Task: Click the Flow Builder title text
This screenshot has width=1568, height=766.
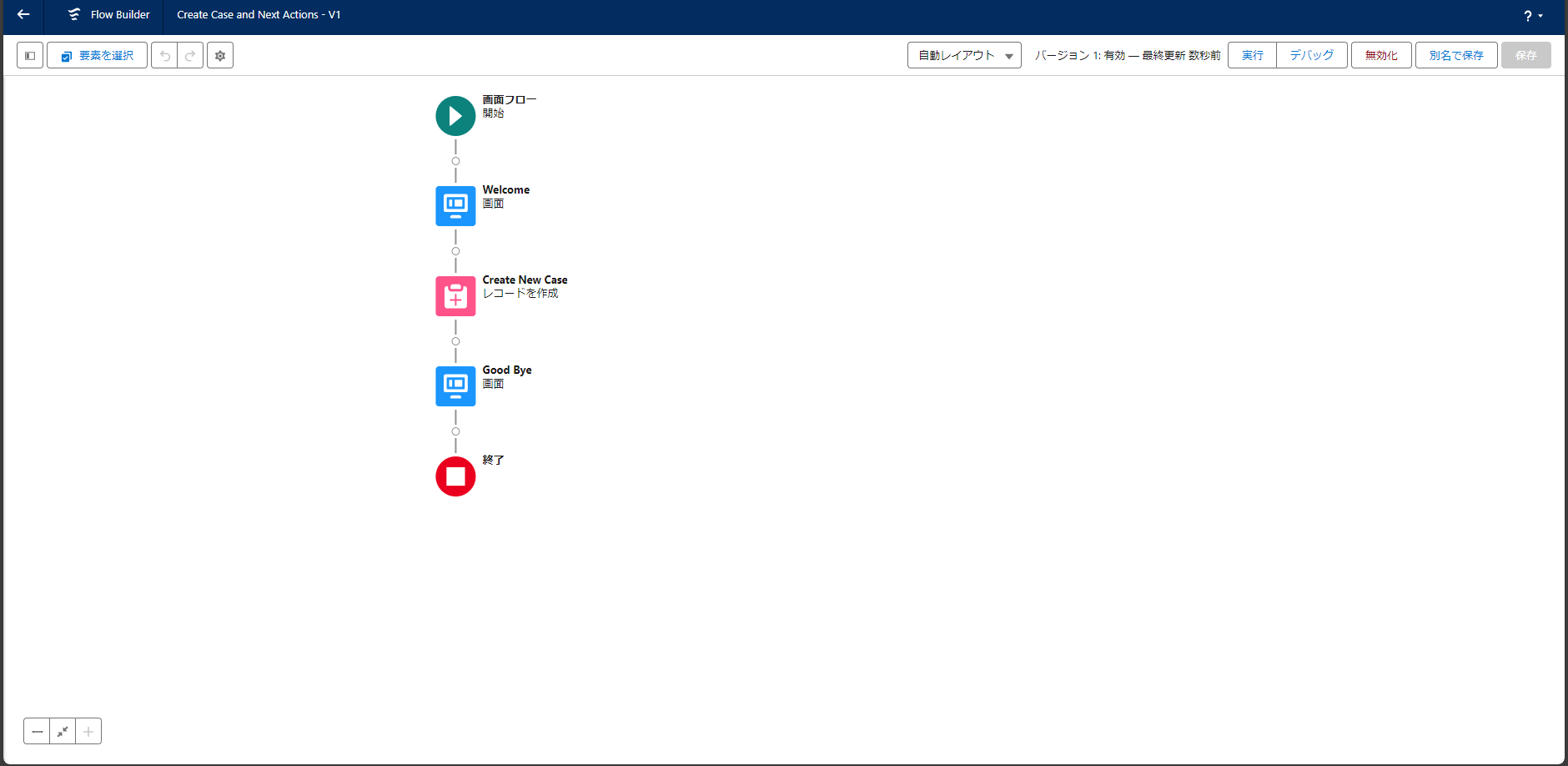Action: tap(120, 14)
